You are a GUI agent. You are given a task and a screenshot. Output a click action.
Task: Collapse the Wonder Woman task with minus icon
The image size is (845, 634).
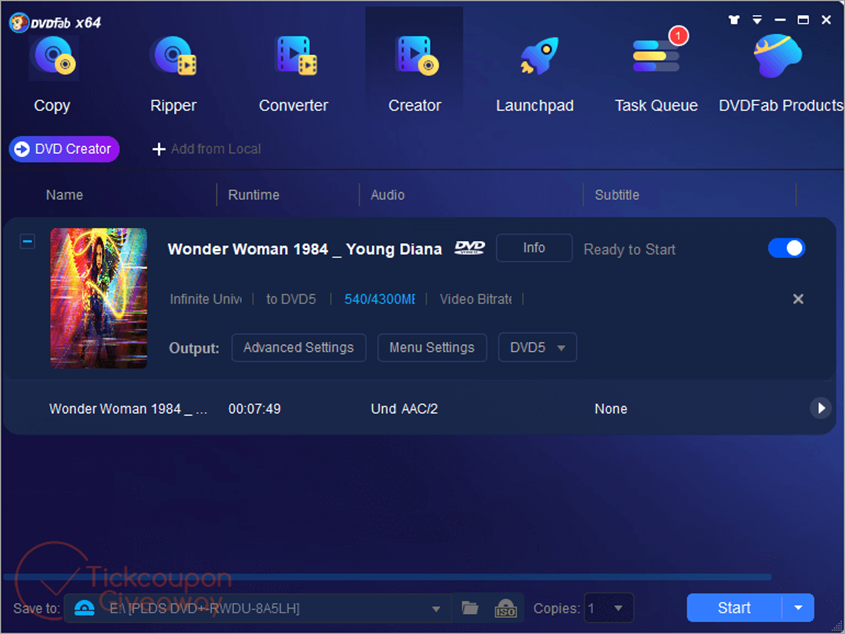point(27,241)
